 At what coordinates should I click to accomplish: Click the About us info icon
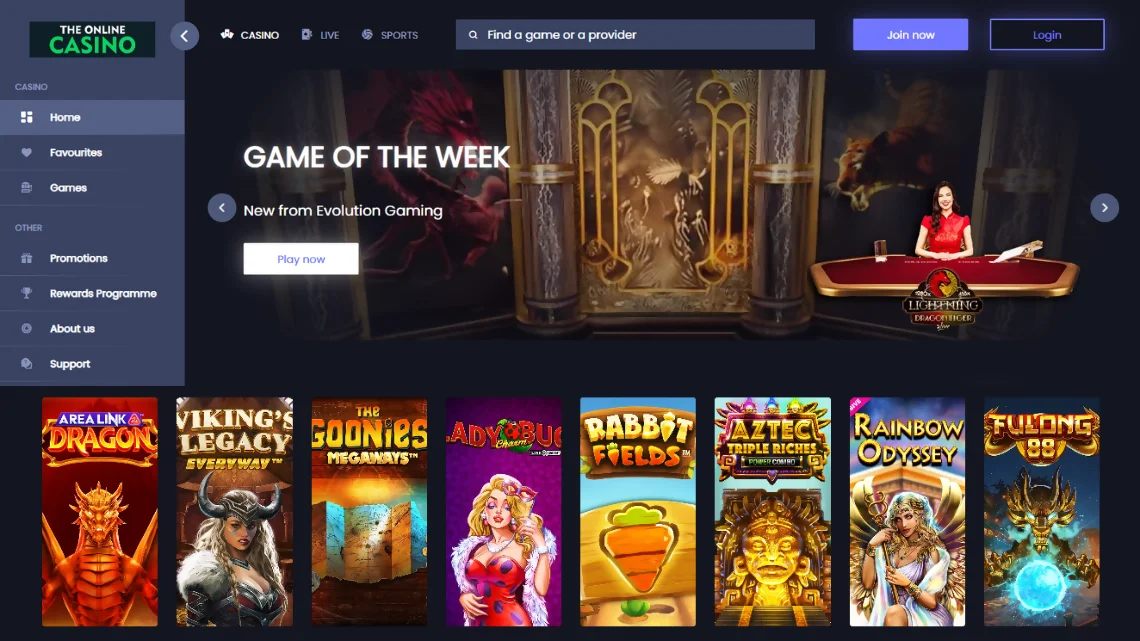pyautogui.click(x=26, y=328)
